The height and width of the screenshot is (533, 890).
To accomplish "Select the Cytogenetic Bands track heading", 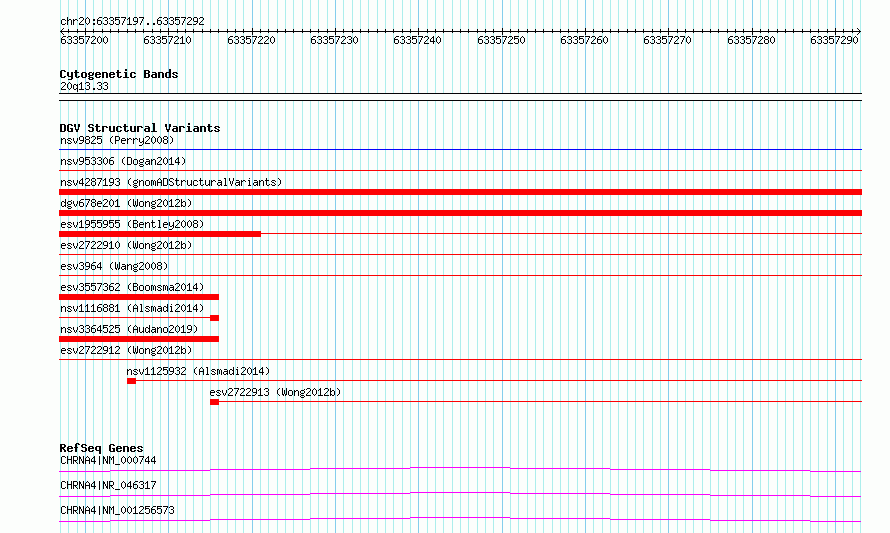I will tap(119, 74).
